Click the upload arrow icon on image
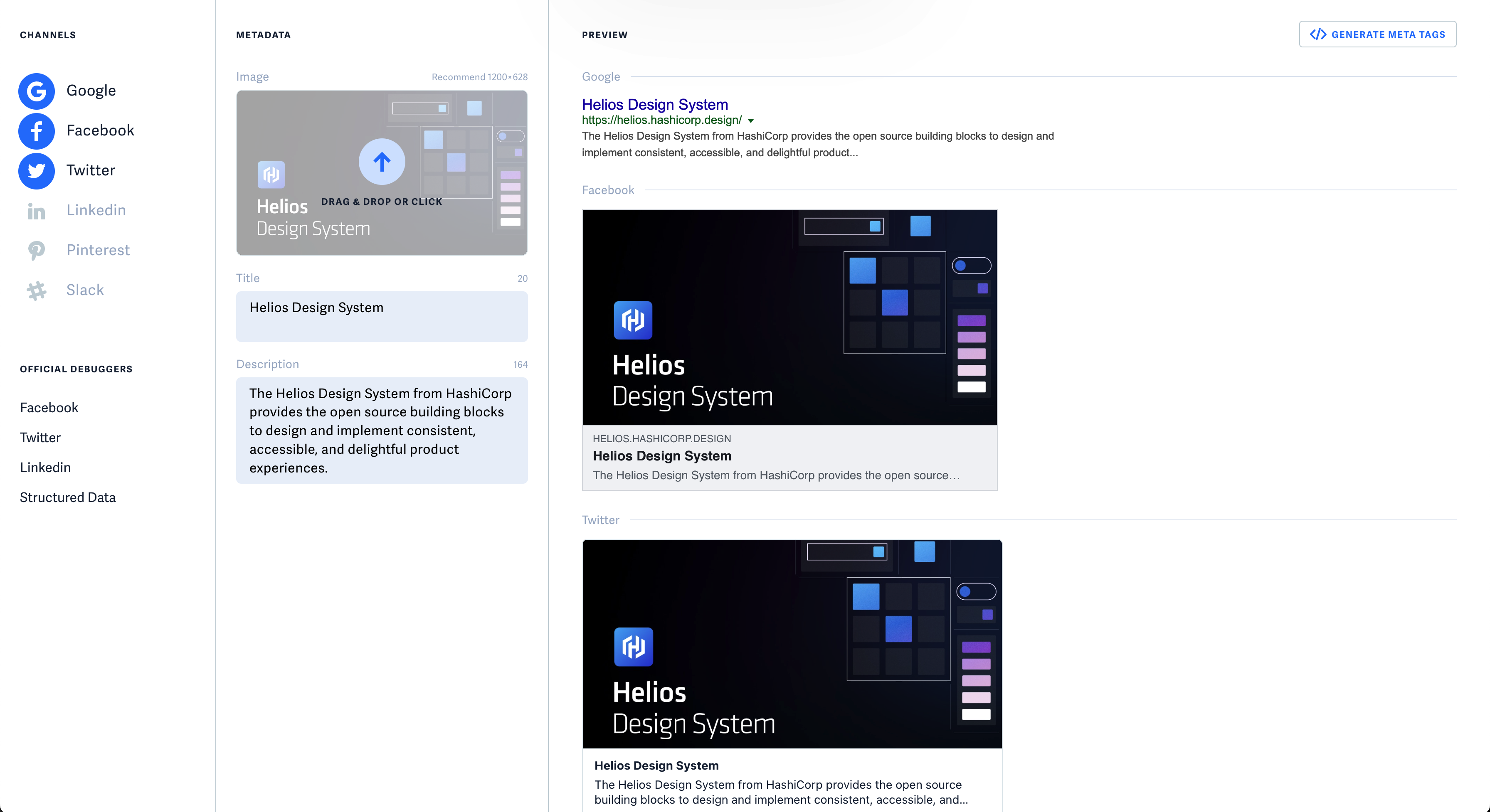The height and width of the screenshot is (812, 1490). [382, 162]
